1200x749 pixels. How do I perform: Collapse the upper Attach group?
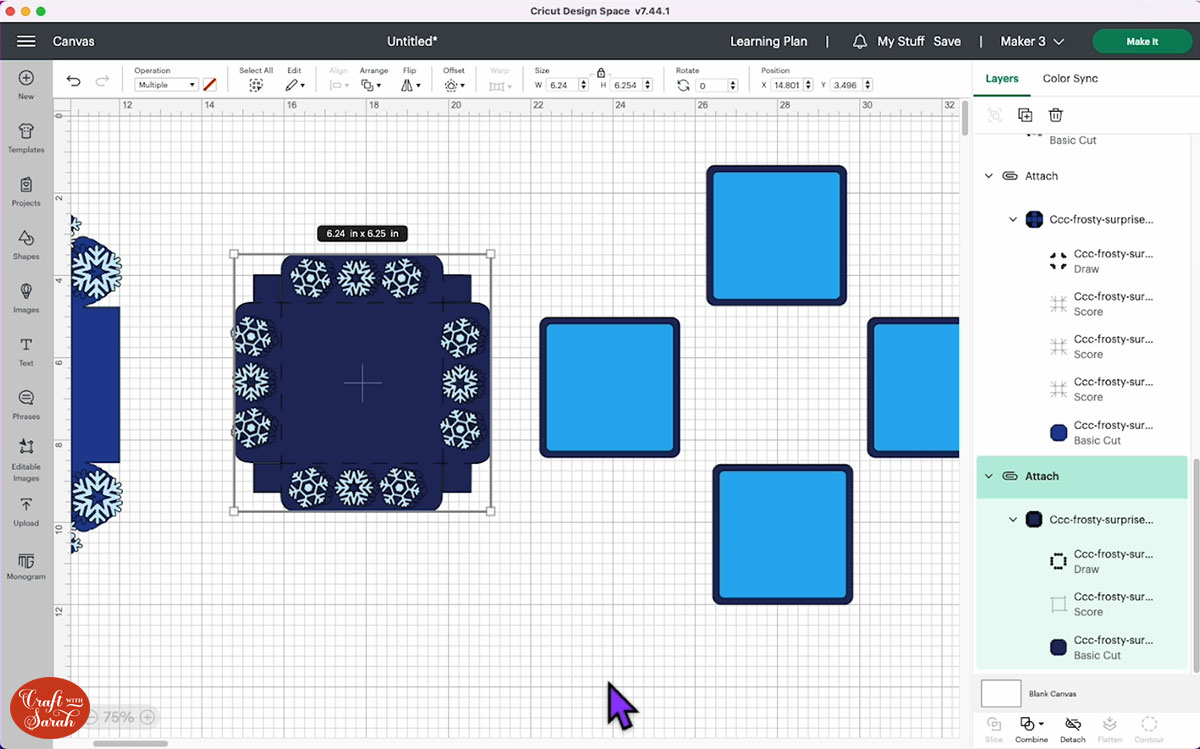(x=989, y=176)
